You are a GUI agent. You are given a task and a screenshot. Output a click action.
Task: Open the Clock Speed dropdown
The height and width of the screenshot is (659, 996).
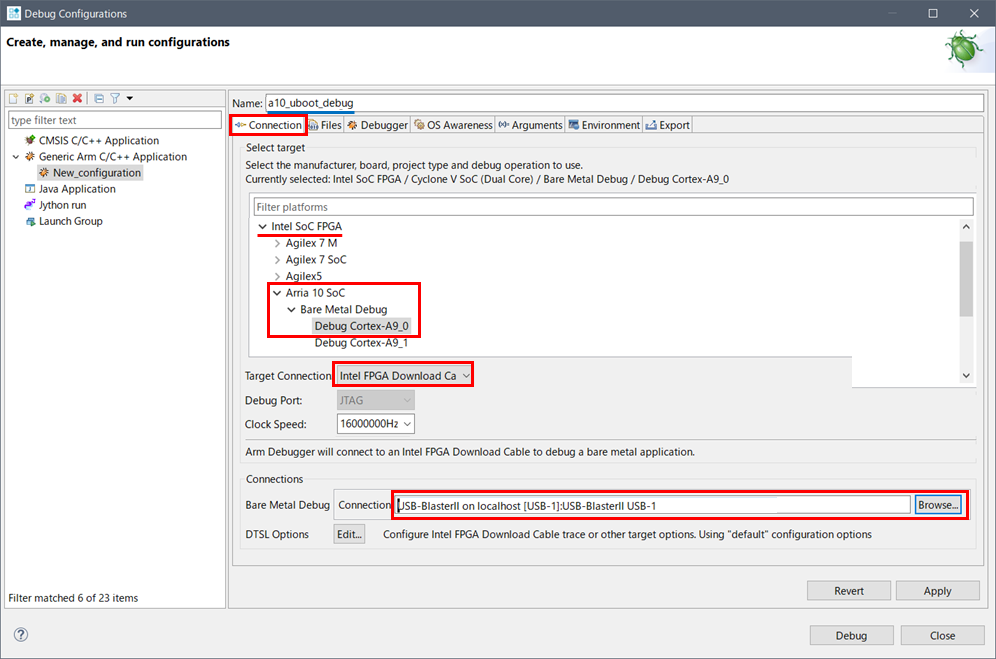pyautogui.click(x=375, y=424)
